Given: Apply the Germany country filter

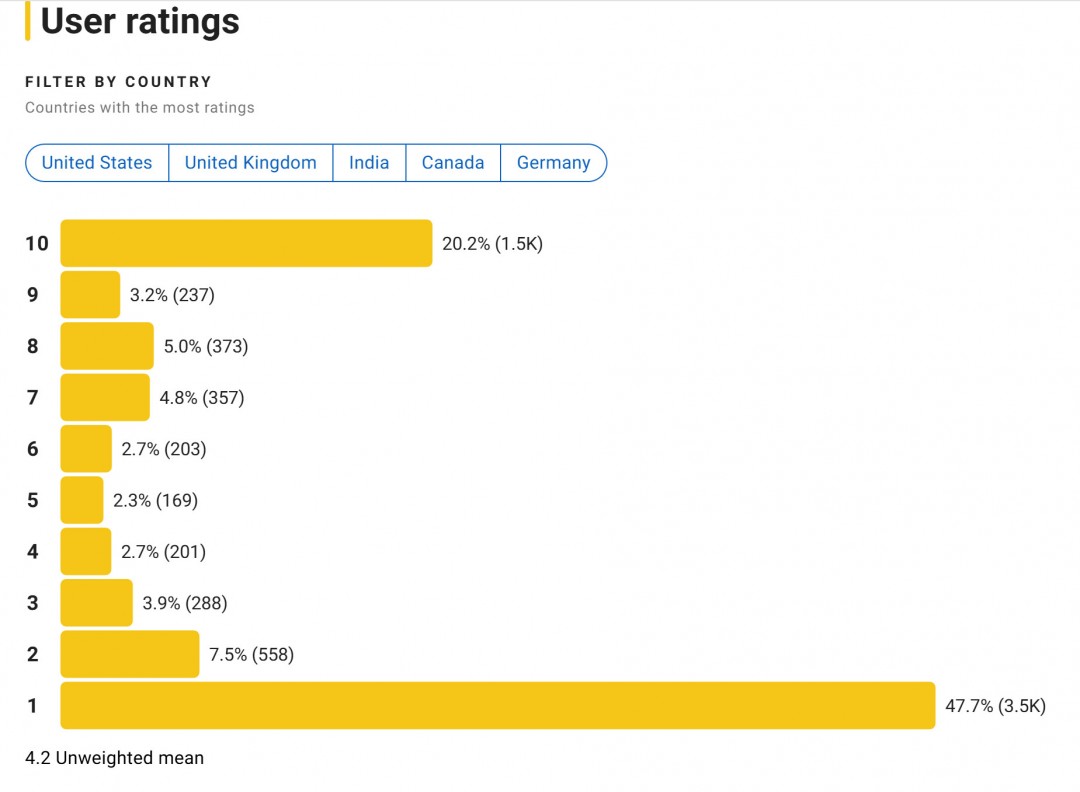Looking at the screenshot, I should [x=553, y=163].
